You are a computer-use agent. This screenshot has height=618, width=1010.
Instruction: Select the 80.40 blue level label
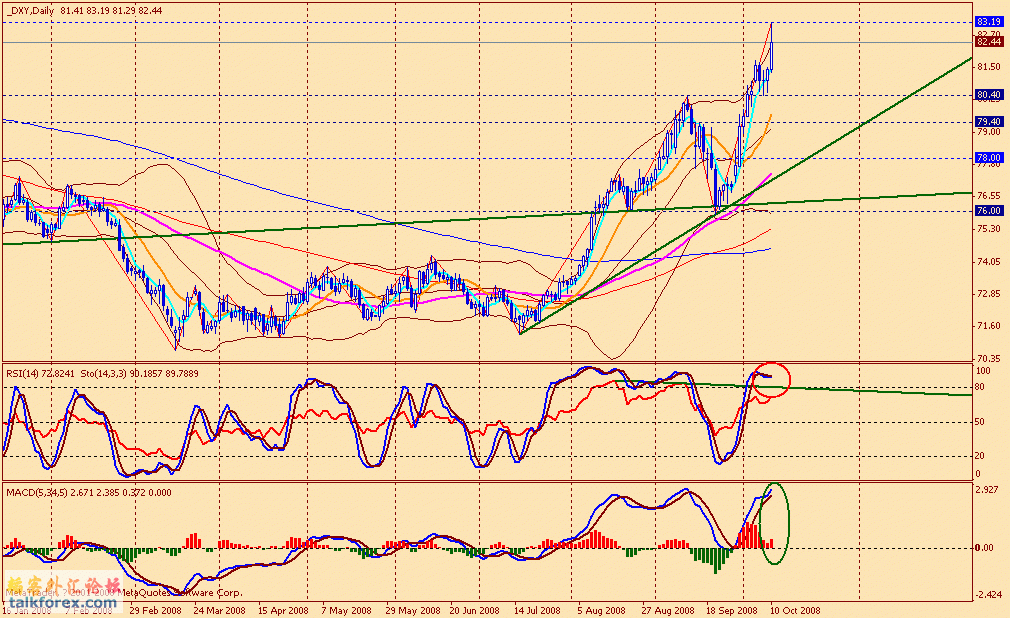pyautogui.click(x=989, y=95)
